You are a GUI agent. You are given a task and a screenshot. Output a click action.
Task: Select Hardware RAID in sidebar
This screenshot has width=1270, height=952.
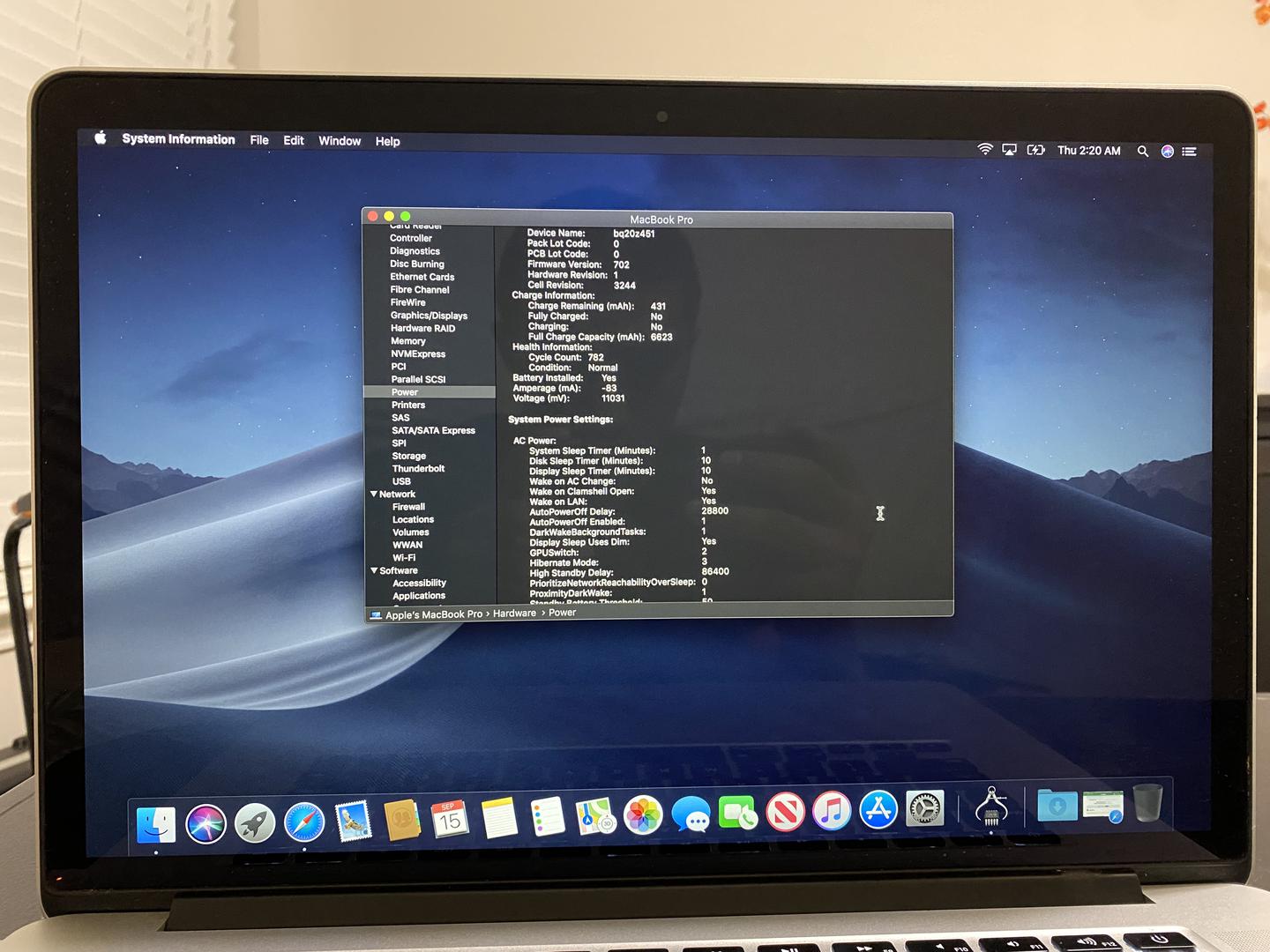423,328
